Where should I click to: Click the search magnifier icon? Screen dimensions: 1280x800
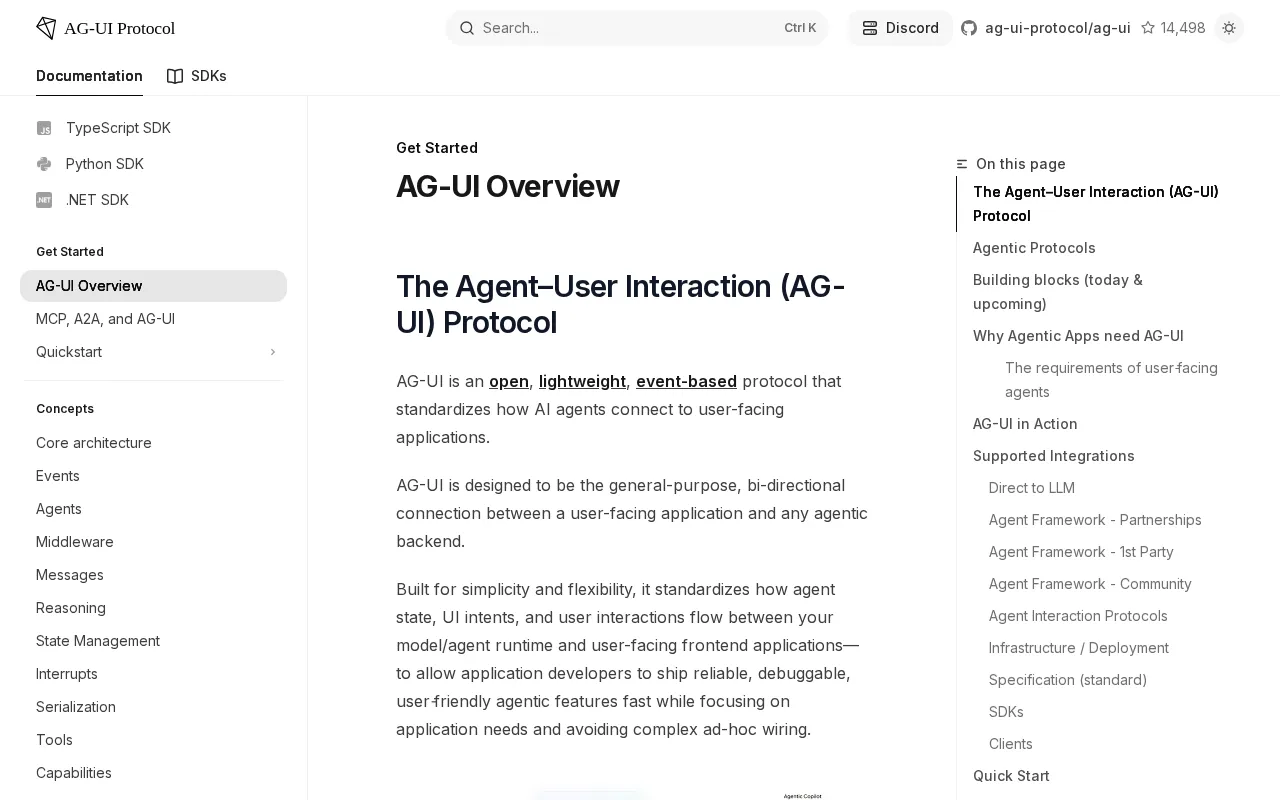point(467,28)
